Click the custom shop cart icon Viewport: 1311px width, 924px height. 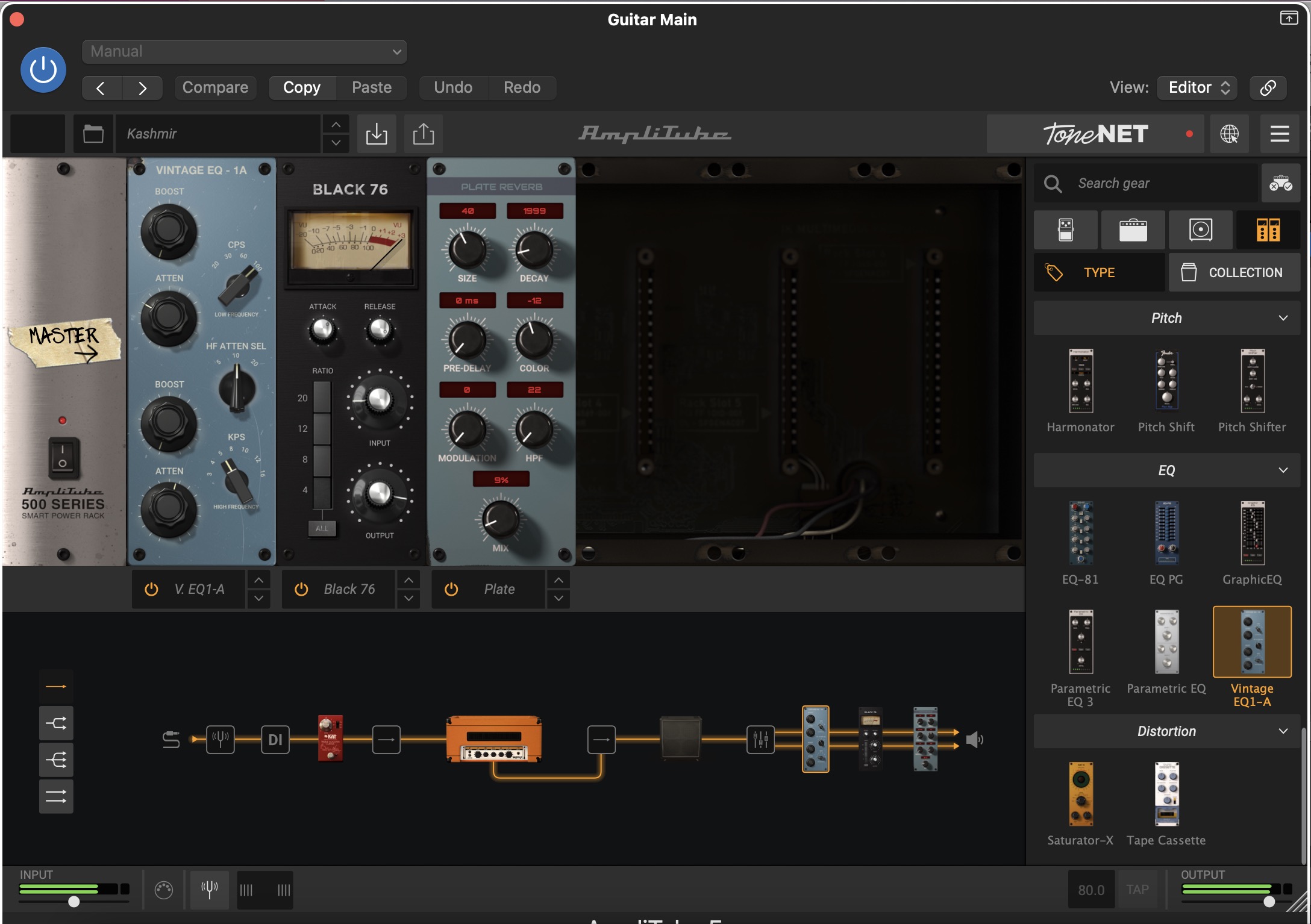click(x=1281, y=183)
